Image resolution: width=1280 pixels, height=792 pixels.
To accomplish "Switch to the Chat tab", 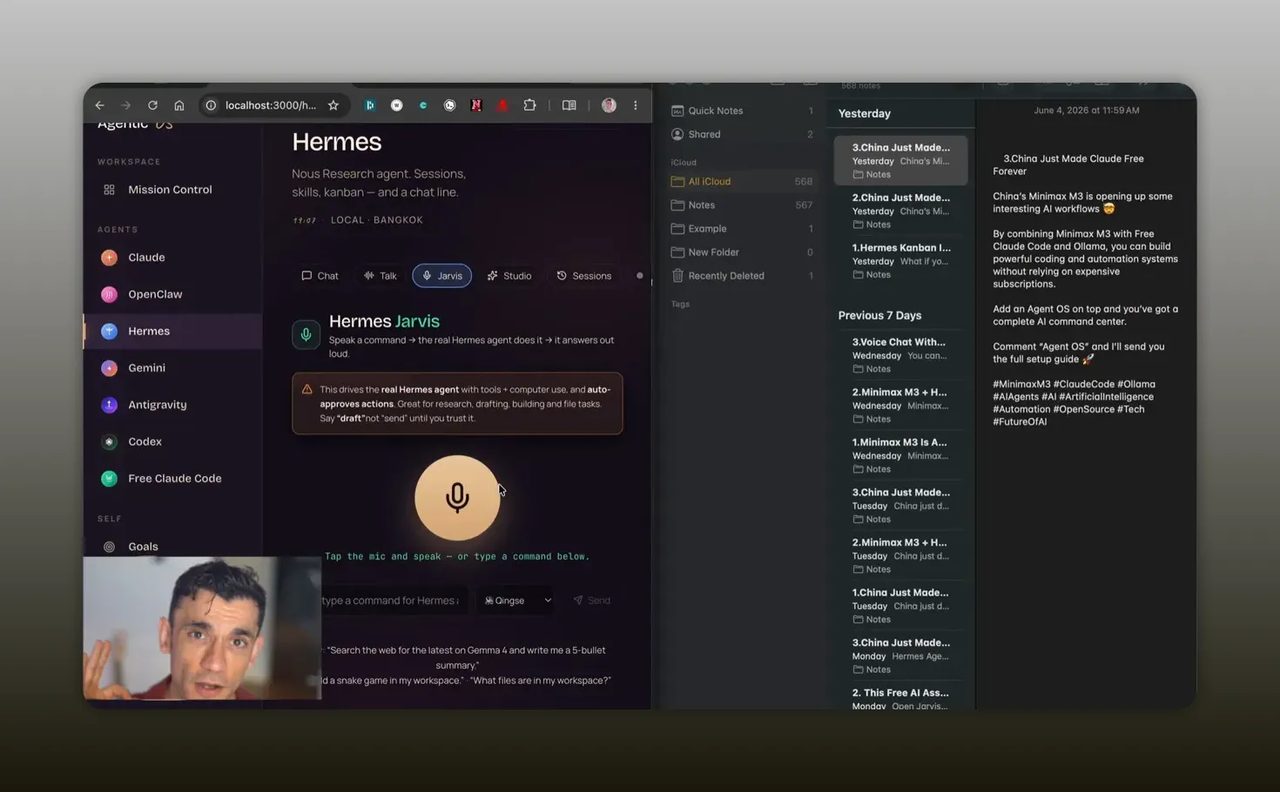I will pos(320,275).
